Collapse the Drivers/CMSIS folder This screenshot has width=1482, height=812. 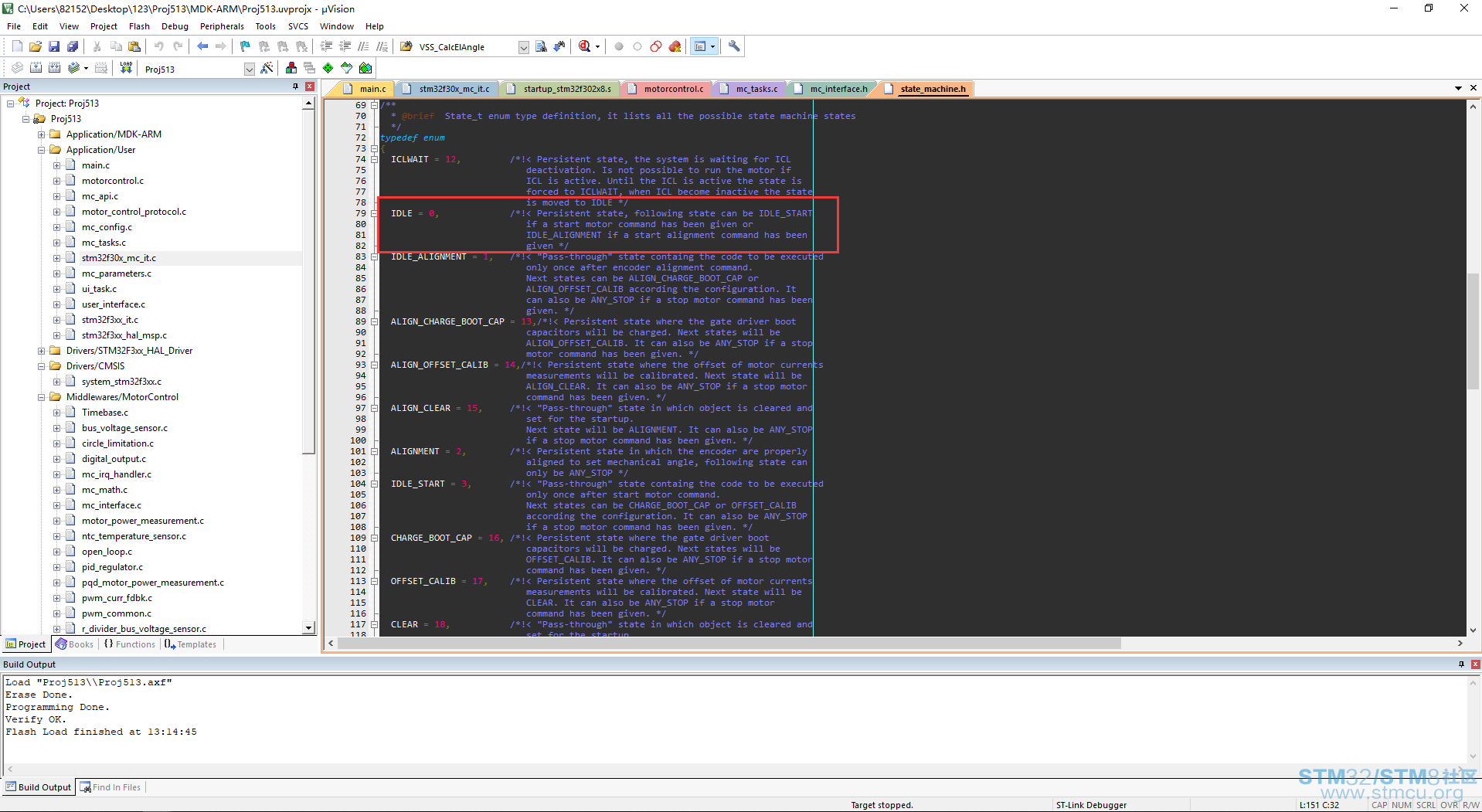coord(42,366)
